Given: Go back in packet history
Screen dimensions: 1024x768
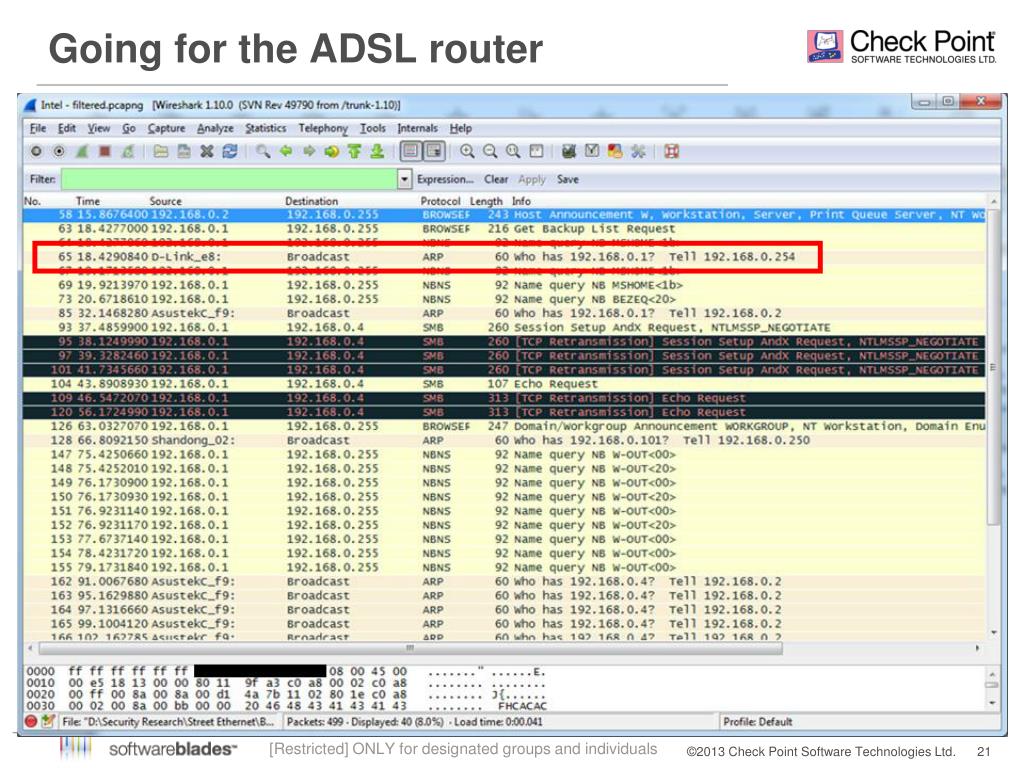Looking at the screenshot, I should 286,152.
